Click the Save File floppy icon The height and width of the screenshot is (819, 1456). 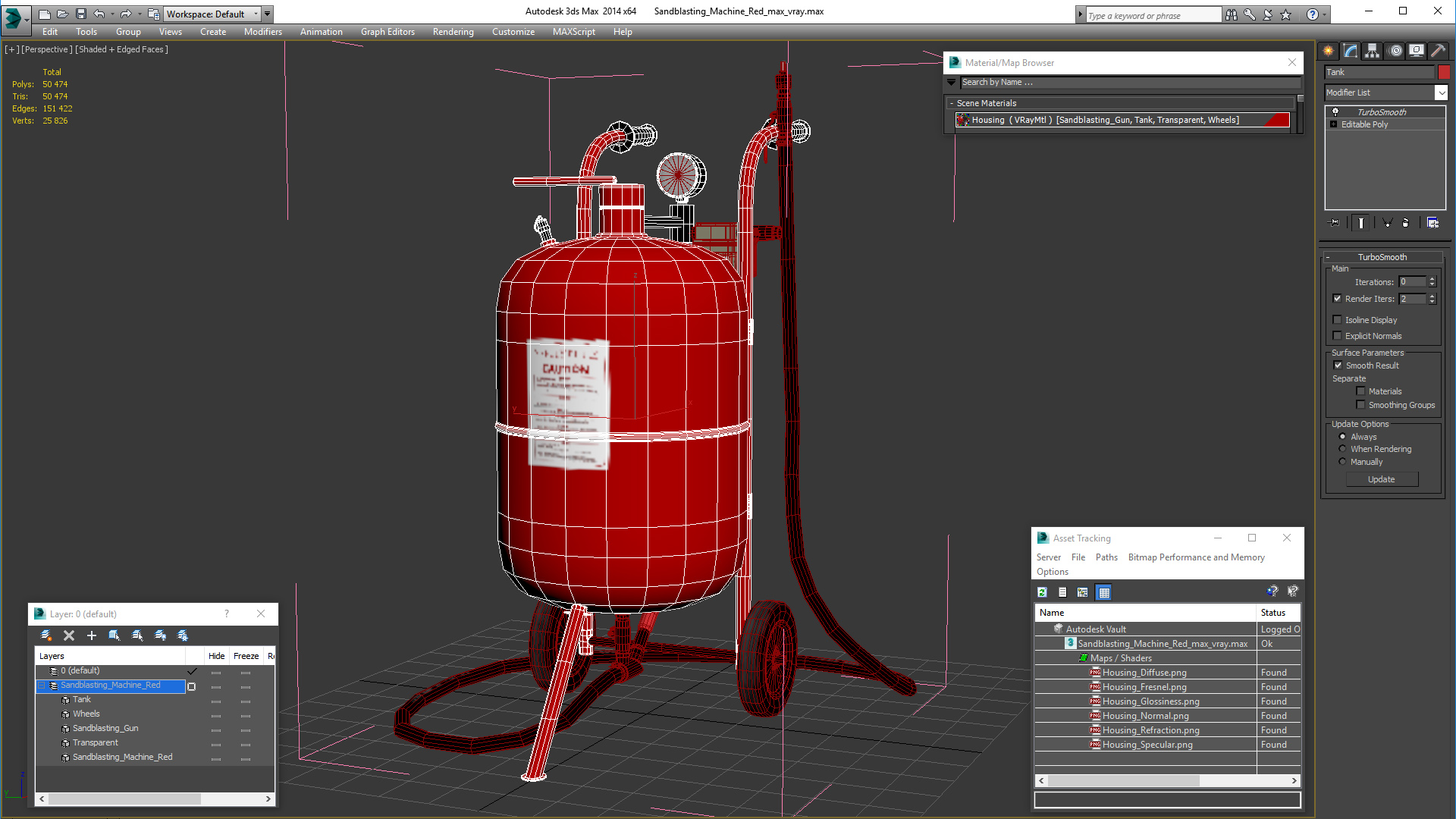81,14
